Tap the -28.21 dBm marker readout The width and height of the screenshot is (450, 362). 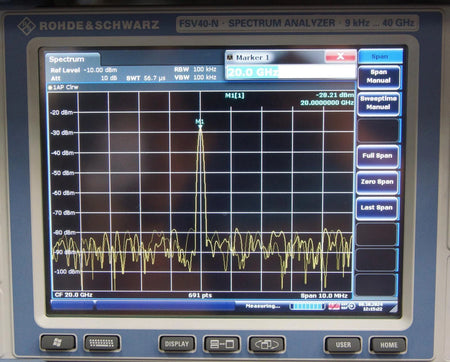point(334,95)
